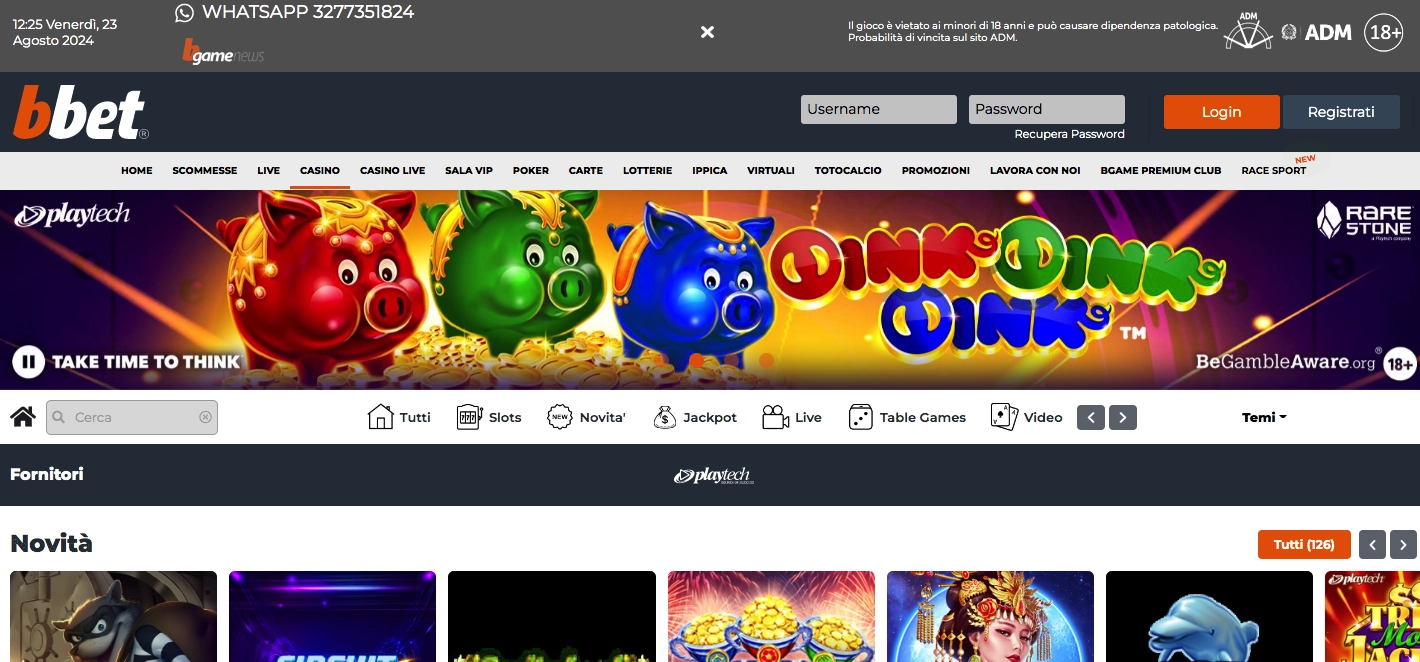
Task: Click the Registrati button
Action: click(1341, 112)
